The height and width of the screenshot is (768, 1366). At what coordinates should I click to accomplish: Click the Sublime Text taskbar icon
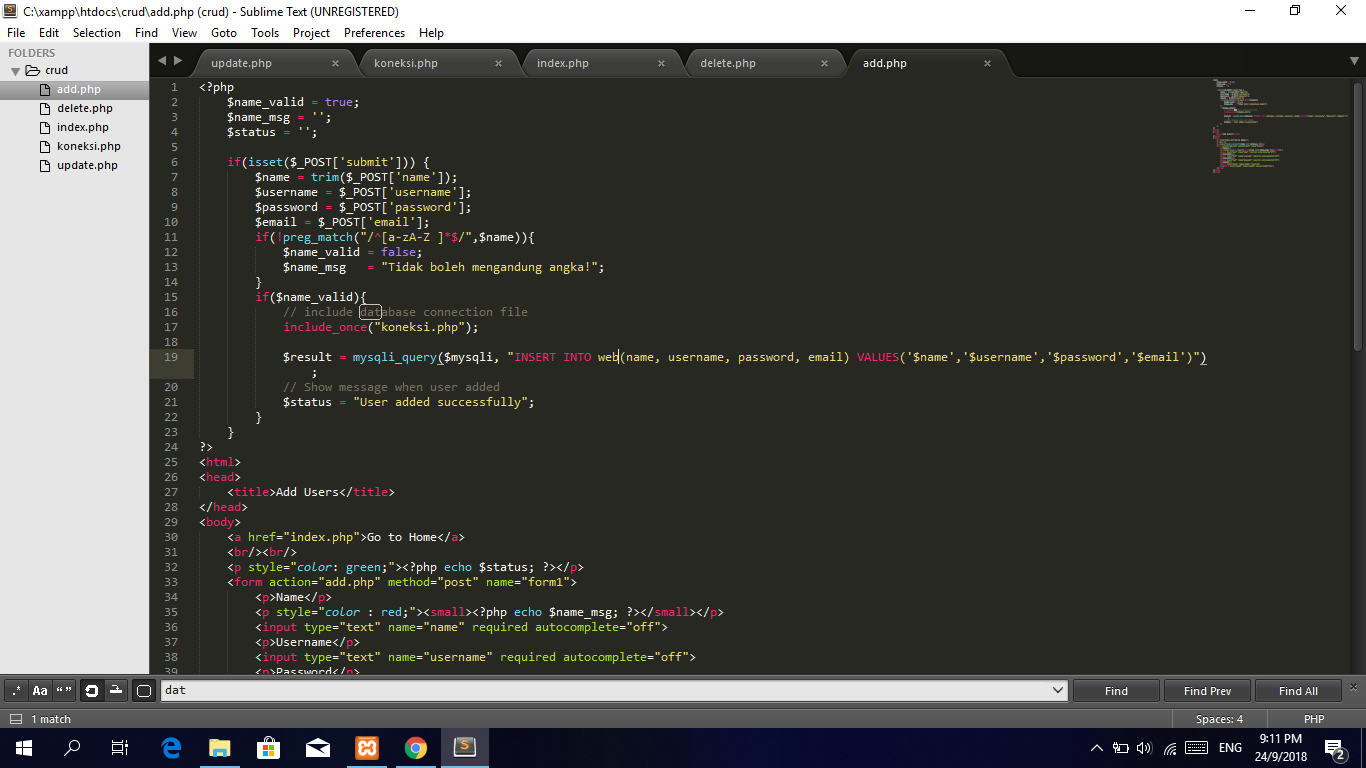tap(465, 748)
